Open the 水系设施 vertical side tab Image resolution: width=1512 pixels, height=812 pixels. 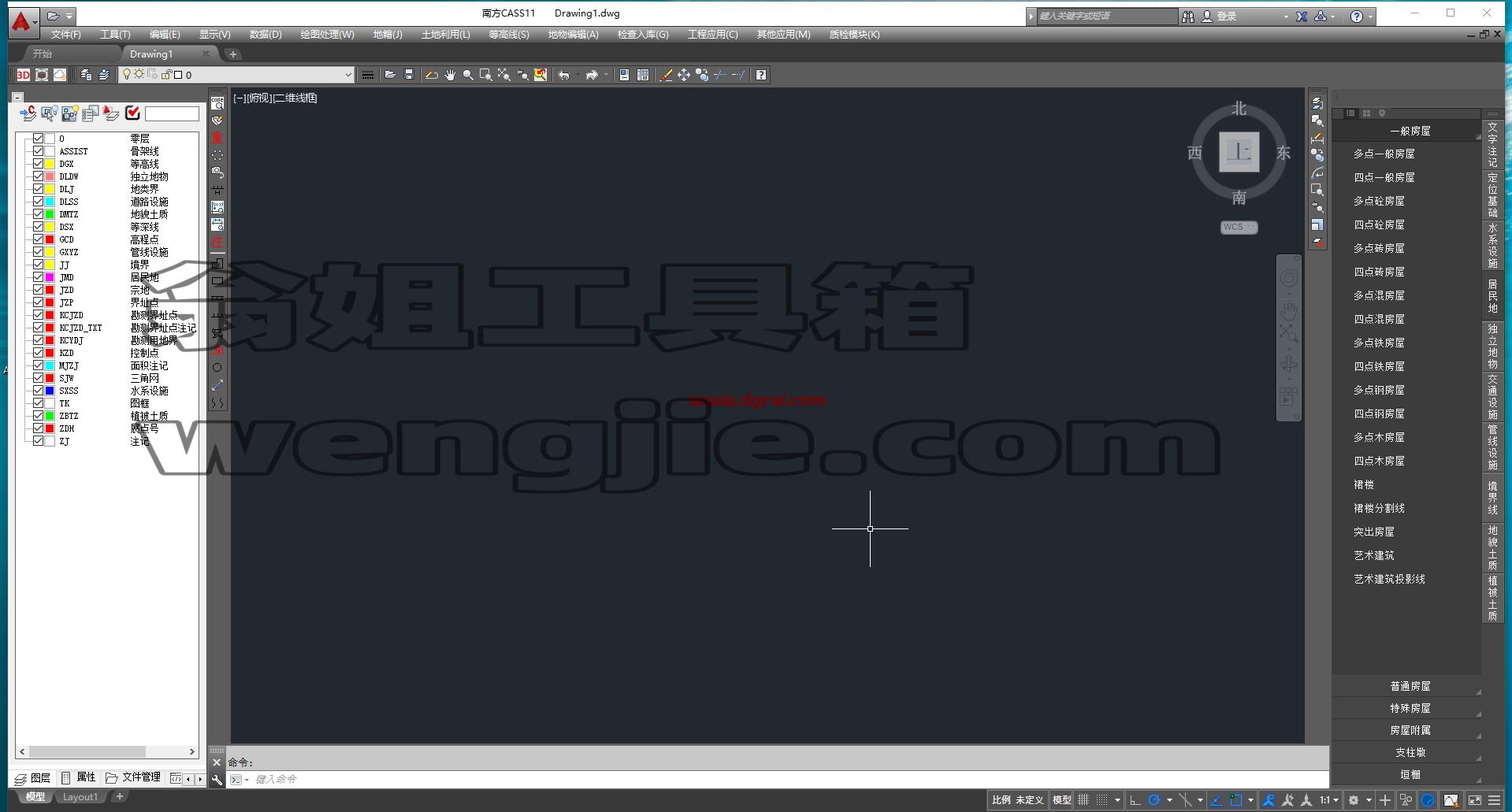(1492, 245)
